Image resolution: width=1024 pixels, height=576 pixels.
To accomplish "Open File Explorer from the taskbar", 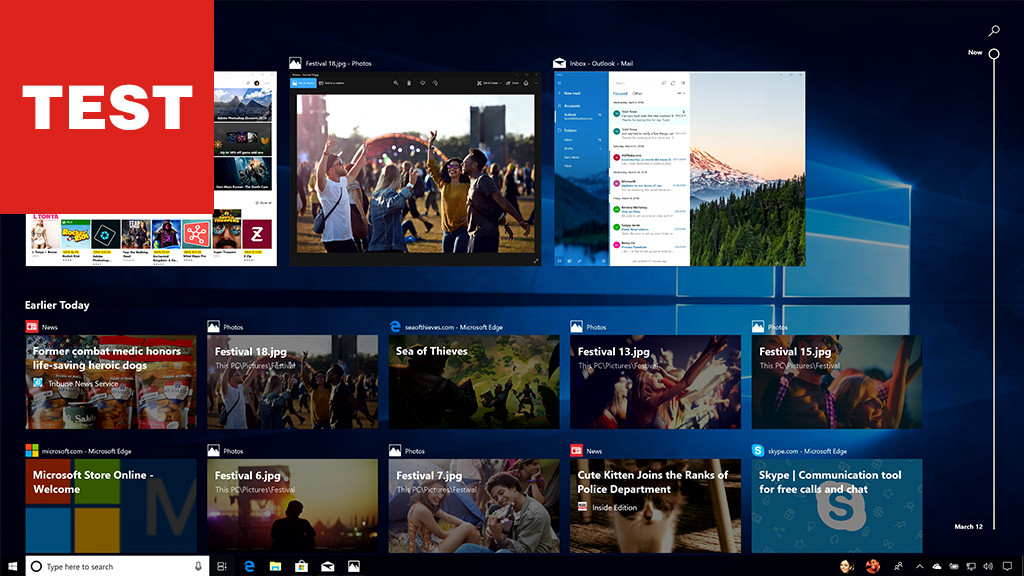I will coord(275,566).
